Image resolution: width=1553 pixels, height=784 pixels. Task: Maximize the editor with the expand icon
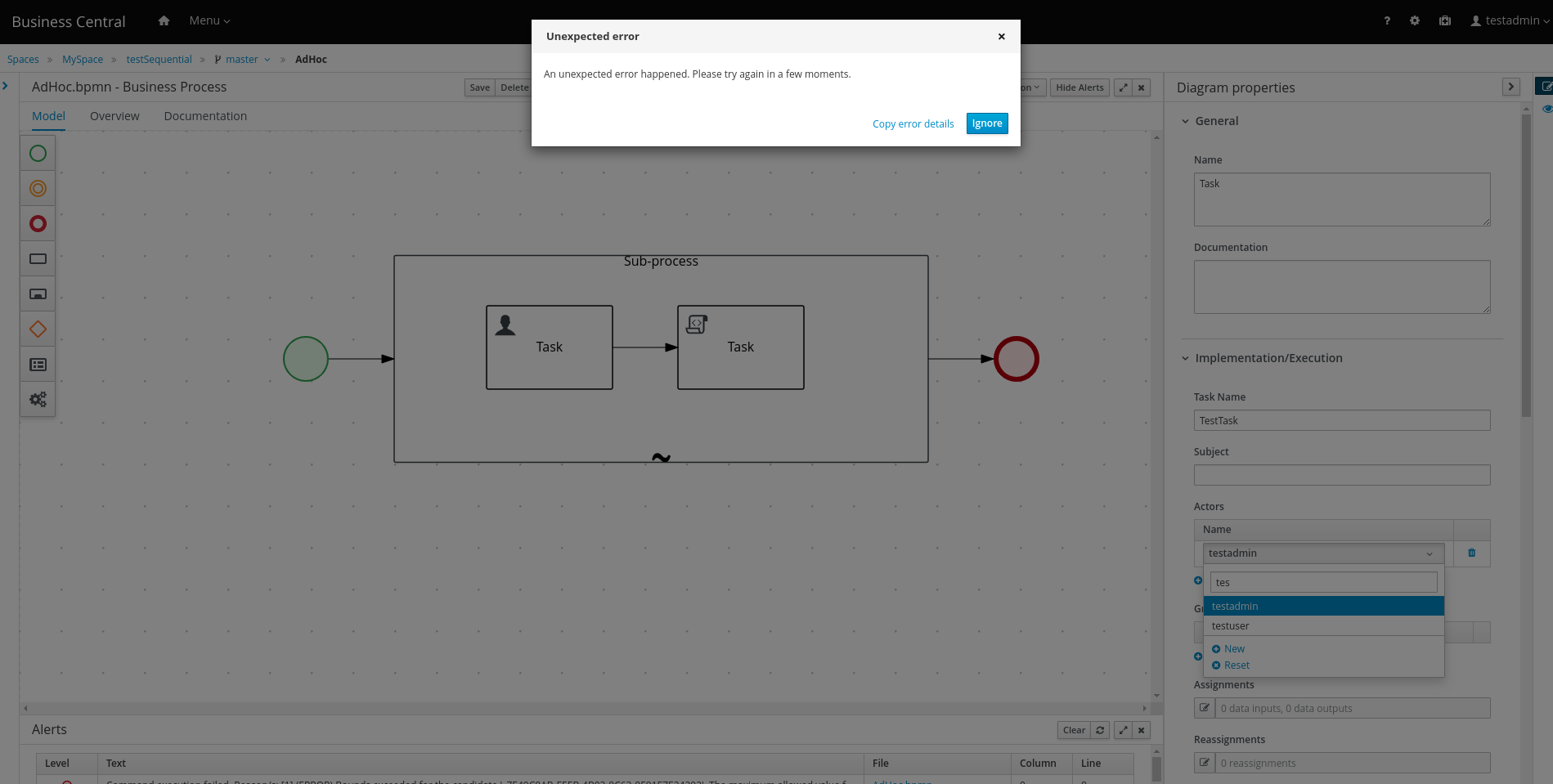click(x=1124, y=87)
